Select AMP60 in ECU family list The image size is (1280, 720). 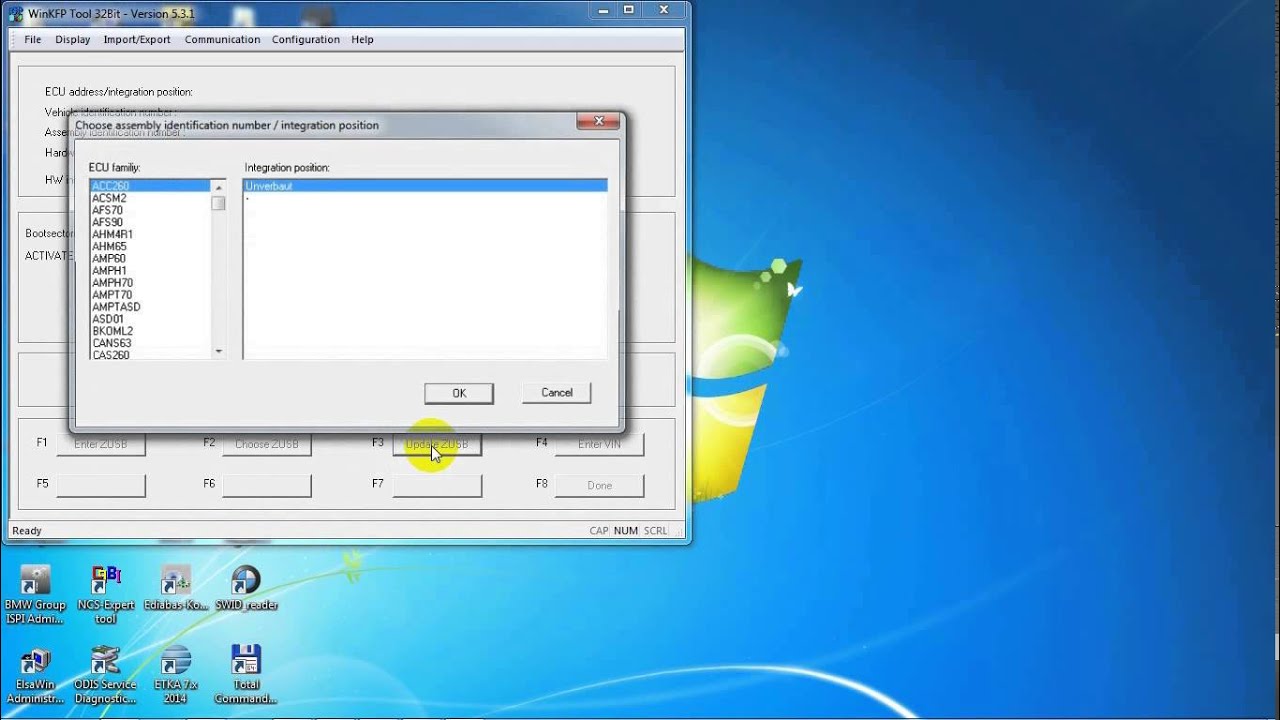tap(150, 259)
